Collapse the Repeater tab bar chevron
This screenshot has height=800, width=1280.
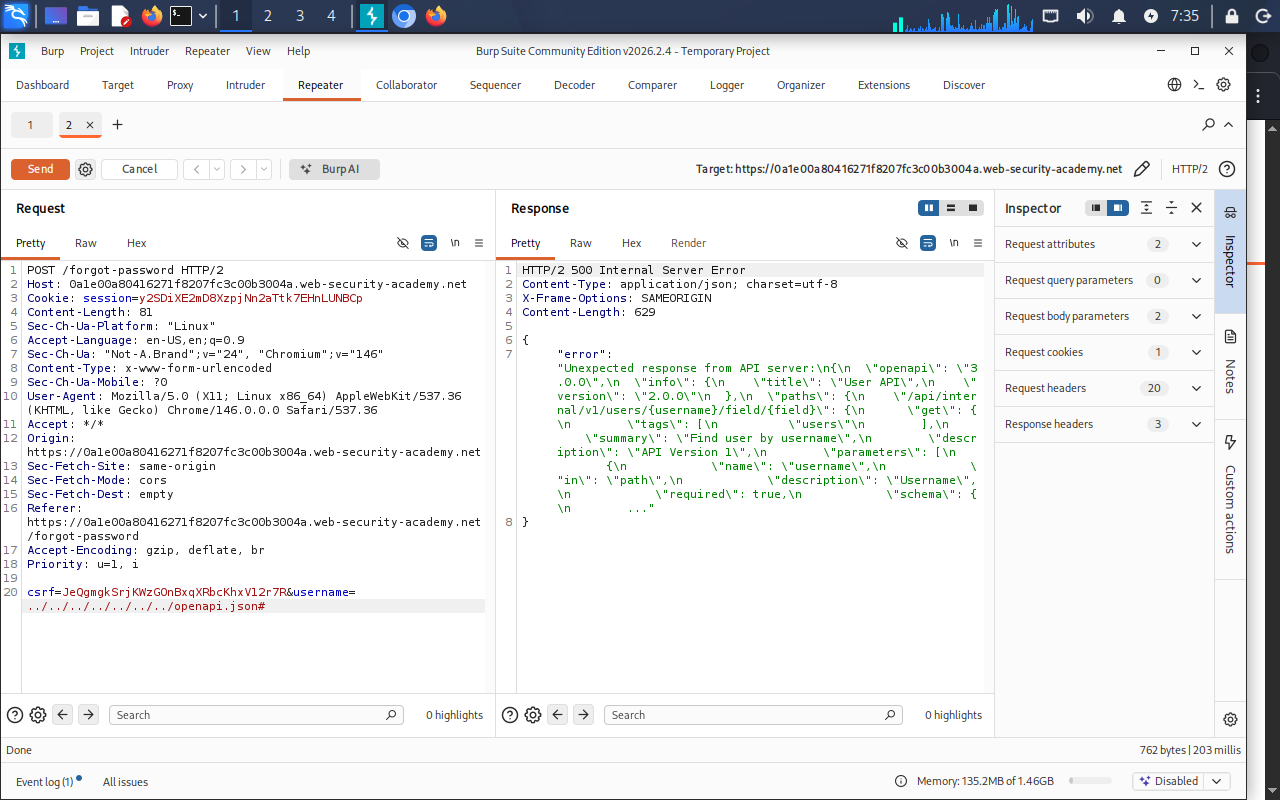1229,125
